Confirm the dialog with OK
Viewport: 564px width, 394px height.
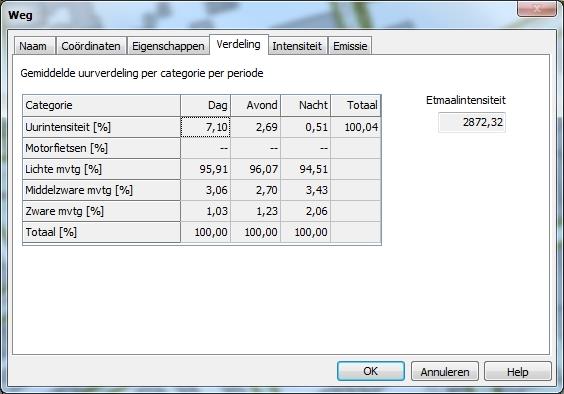[x=370, y=371]
